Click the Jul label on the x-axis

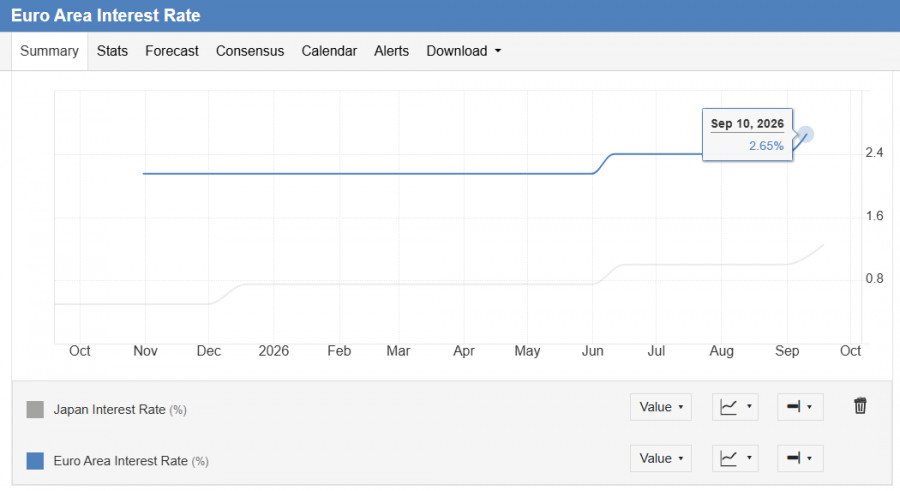tap(656, 351)
